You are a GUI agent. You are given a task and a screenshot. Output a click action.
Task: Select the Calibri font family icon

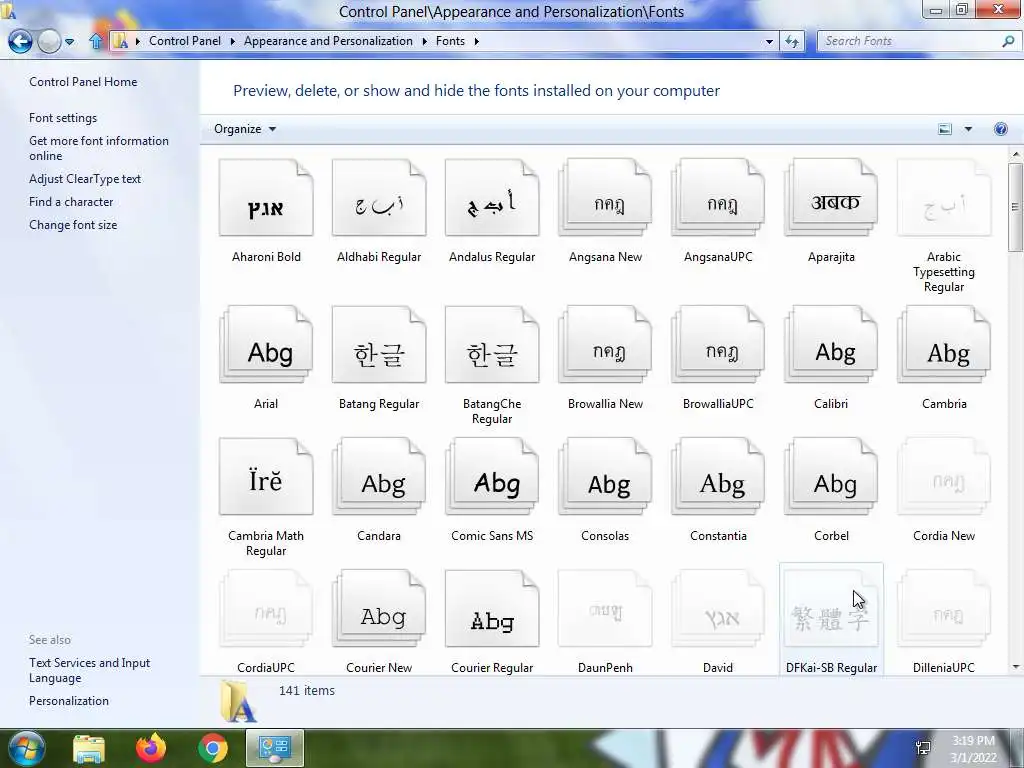[x=831, y=345]
